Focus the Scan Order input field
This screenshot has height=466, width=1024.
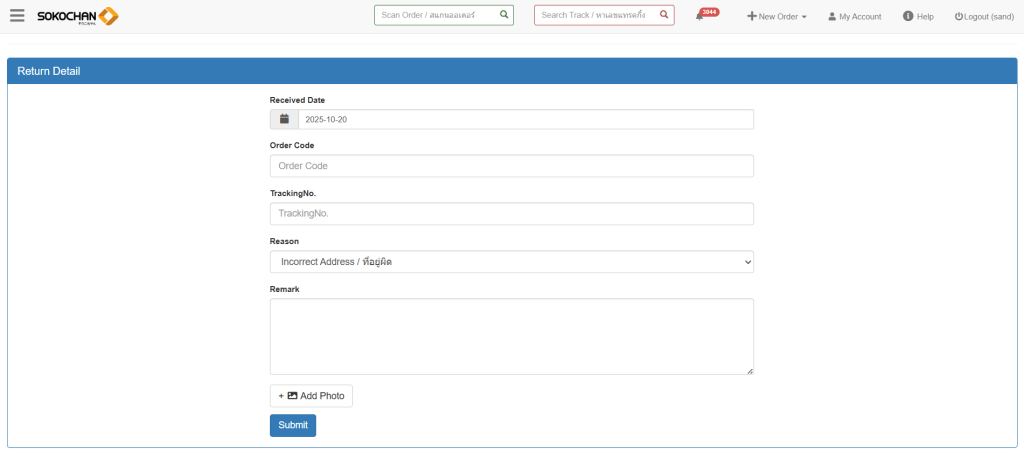click(436, 15)
